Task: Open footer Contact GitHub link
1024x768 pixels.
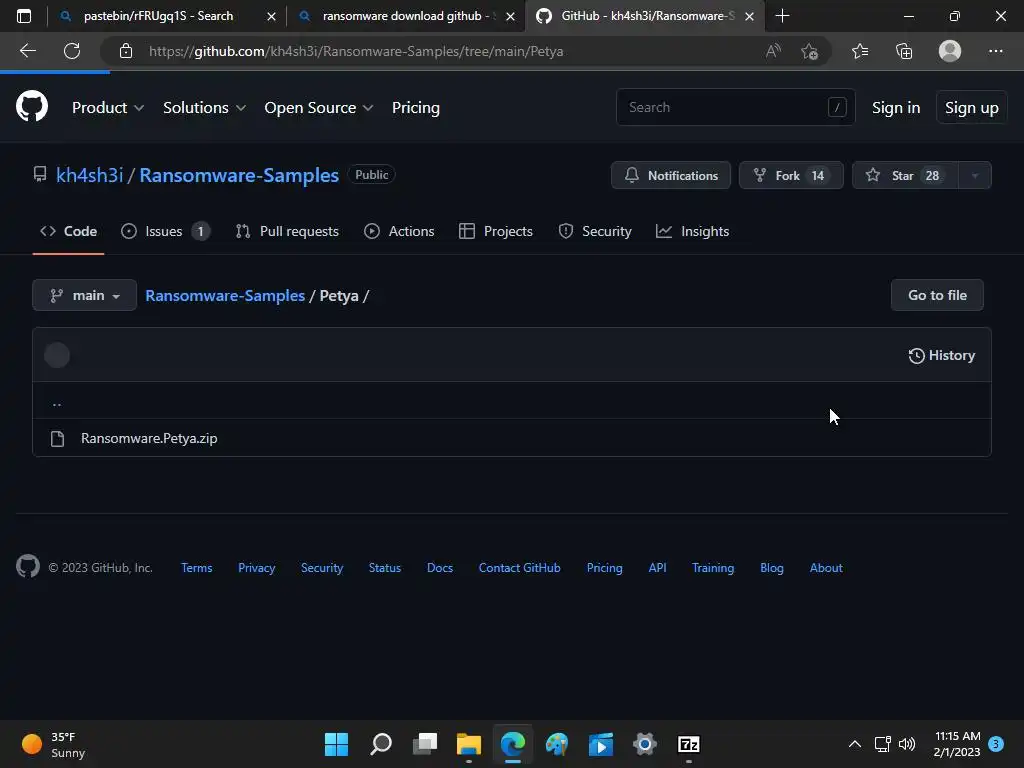Action: 519,568
